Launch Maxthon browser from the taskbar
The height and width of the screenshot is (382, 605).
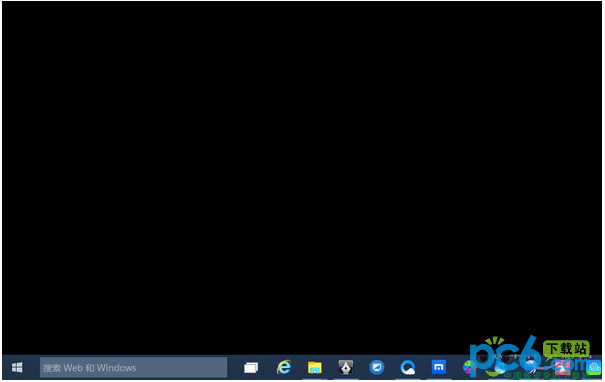click(x=439, y=367)
